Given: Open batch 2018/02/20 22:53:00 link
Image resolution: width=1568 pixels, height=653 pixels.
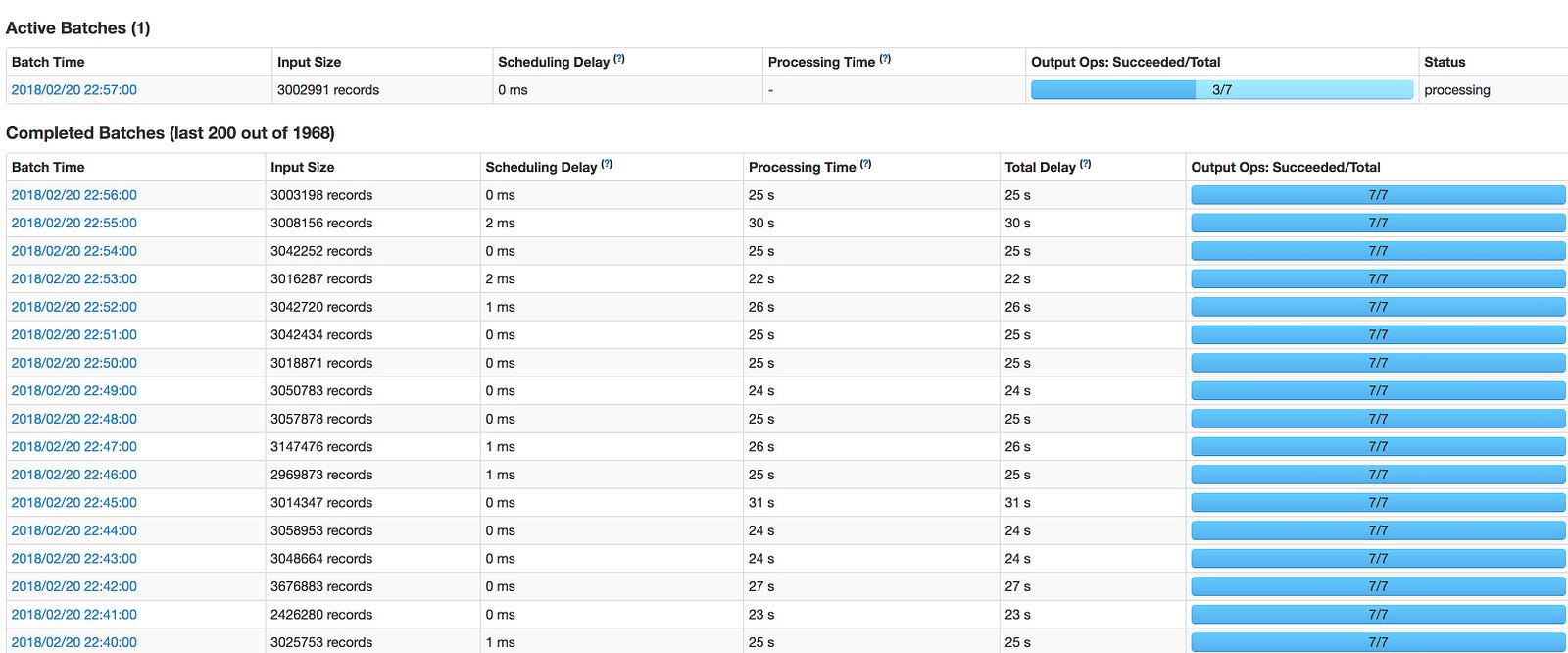Looking at the screenshot, I should (x=74, y=279).
